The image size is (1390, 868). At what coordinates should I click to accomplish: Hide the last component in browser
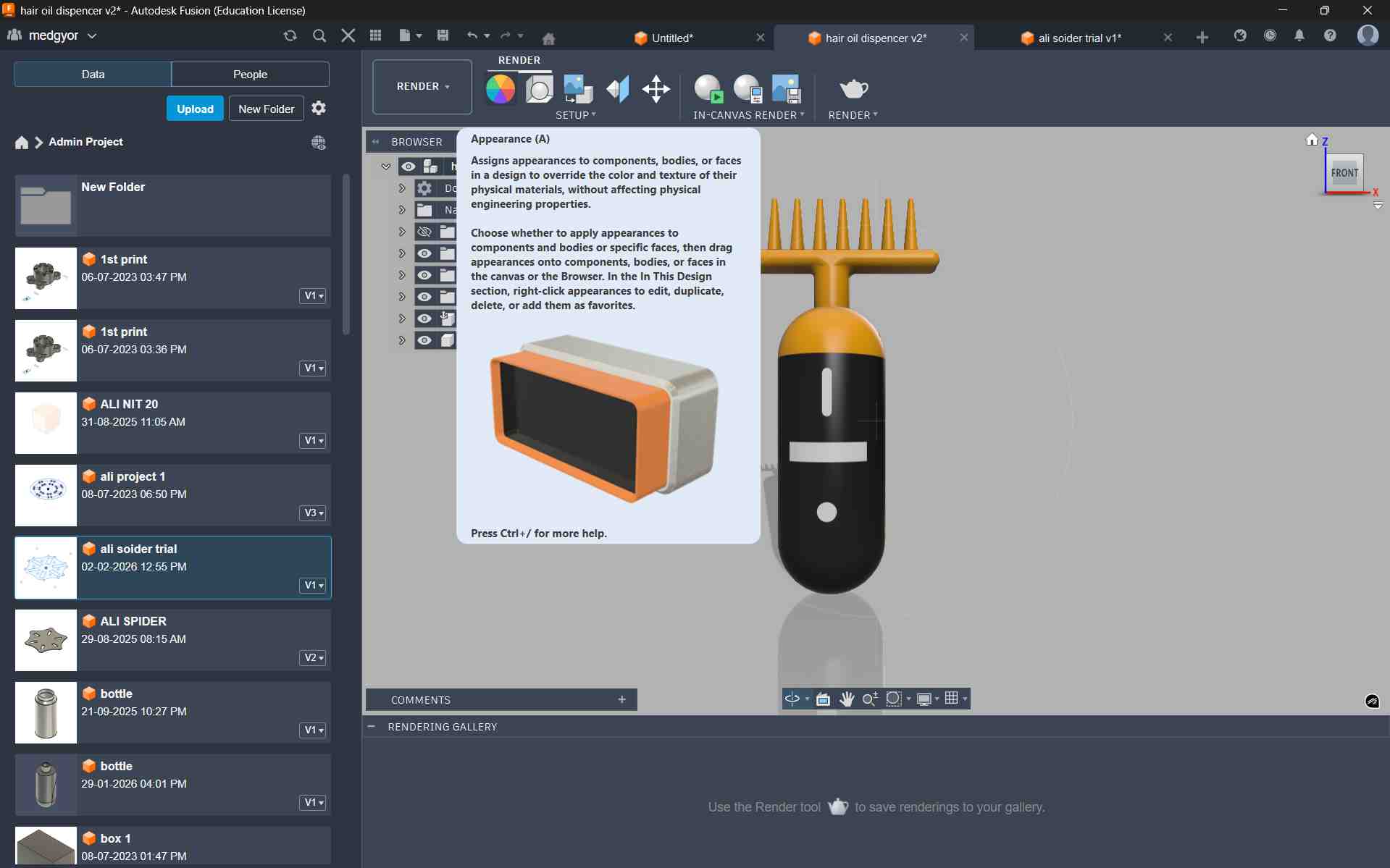coord(424,340)
